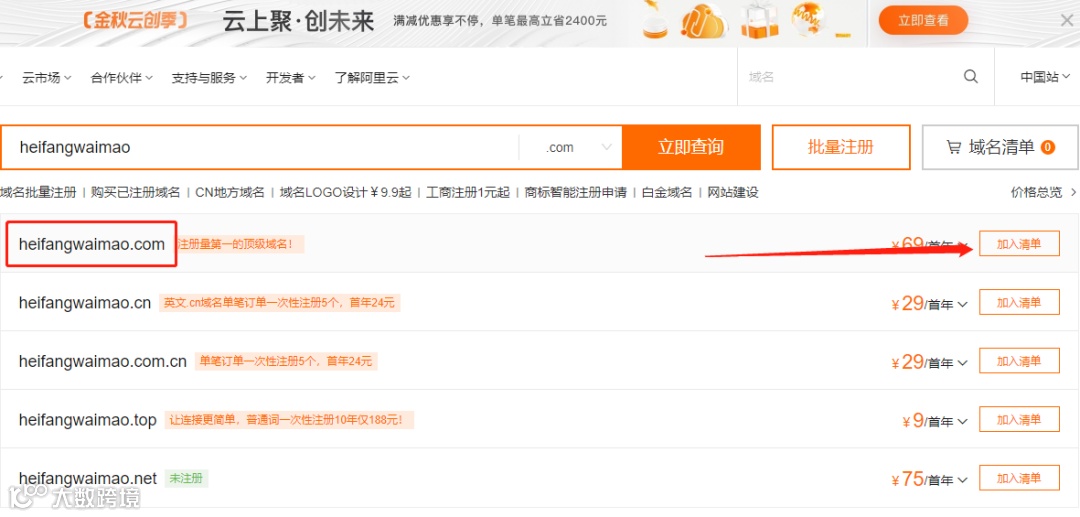The width and height of the screenshot is (1080, 517).
Task: Click the 金秋云创季 banner logo
Action: point(135,20)
